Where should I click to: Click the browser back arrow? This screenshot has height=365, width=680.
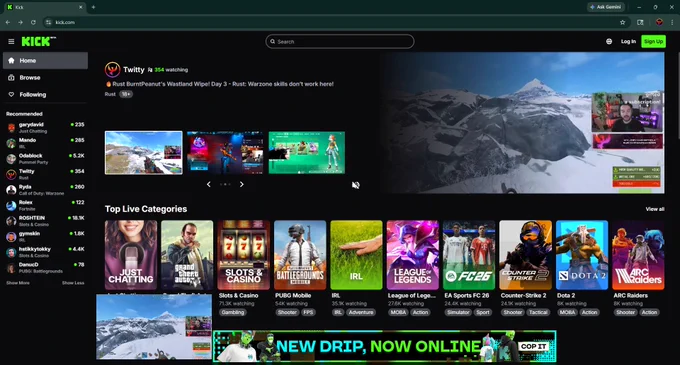(x=8, y=22)
